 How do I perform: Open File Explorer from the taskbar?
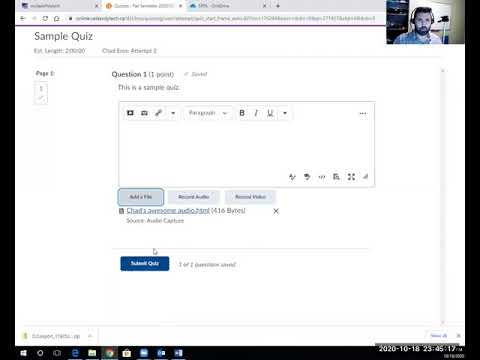pos(92,353)
